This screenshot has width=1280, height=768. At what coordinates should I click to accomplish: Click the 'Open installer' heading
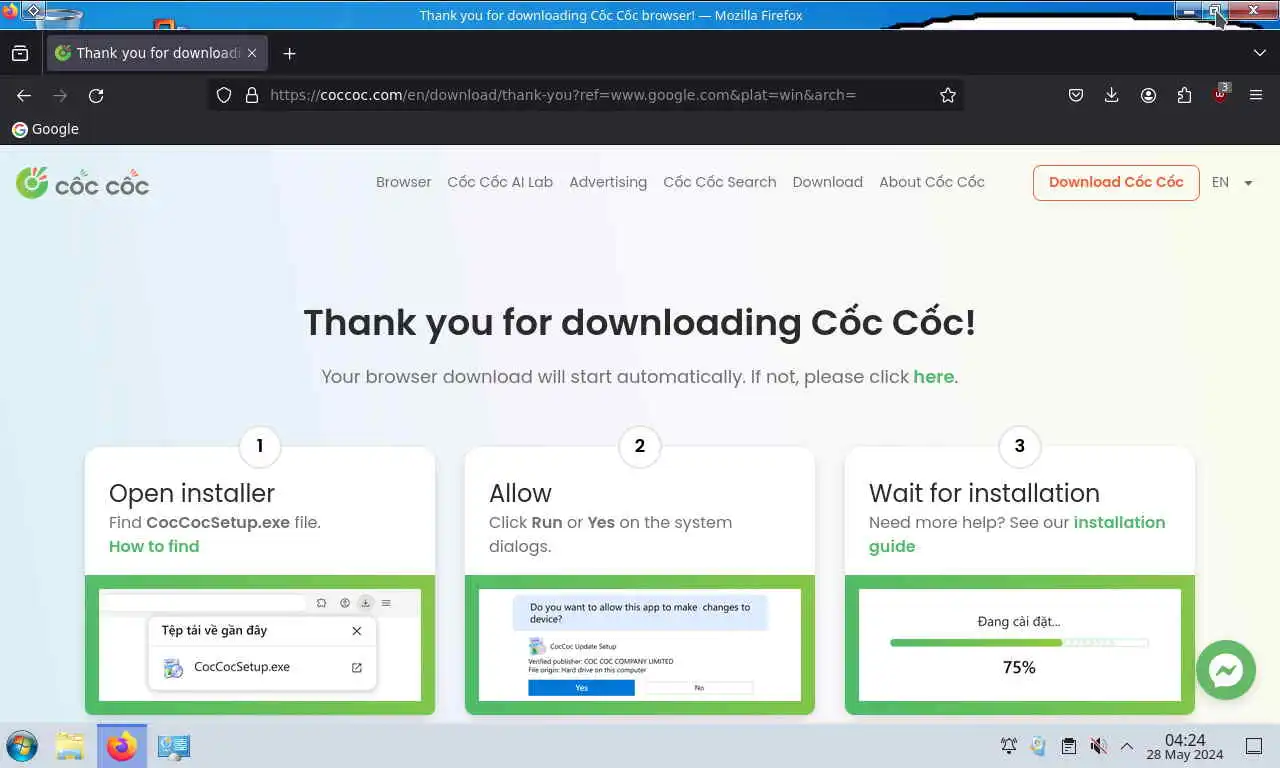[192, 493]
